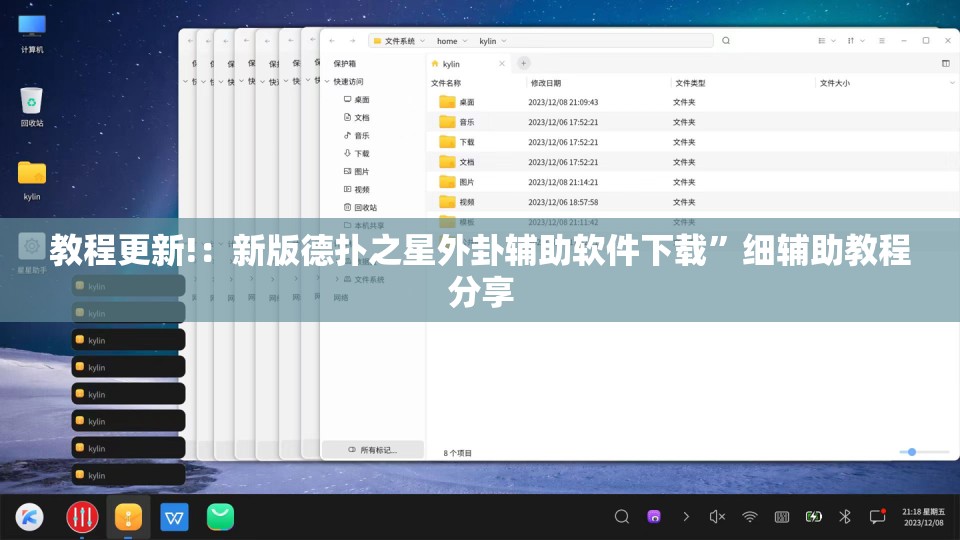Select 视频 in the sidebar
The image size is (960, 540).
356,190
